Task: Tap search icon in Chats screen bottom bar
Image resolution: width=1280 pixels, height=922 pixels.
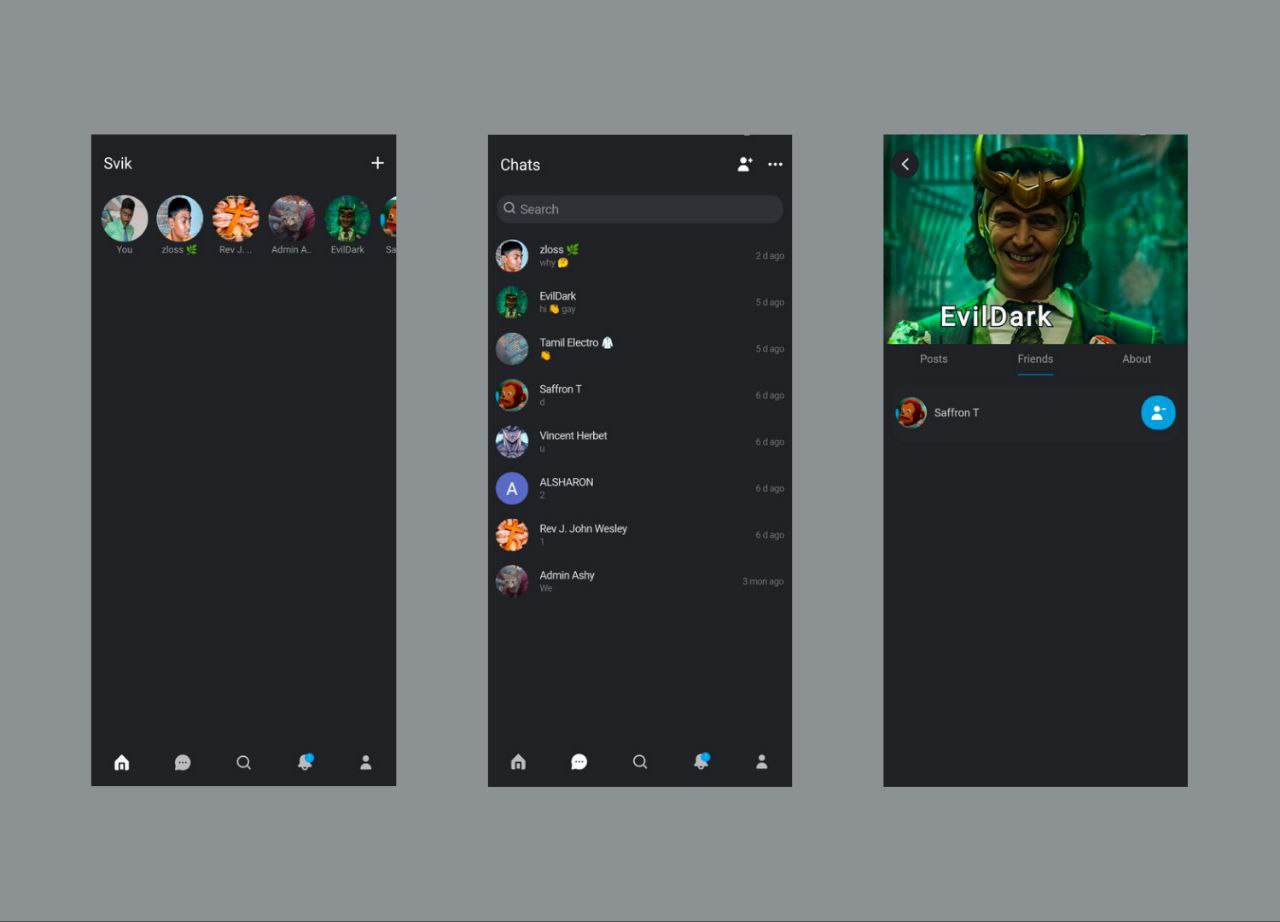Action: point(640,762)
